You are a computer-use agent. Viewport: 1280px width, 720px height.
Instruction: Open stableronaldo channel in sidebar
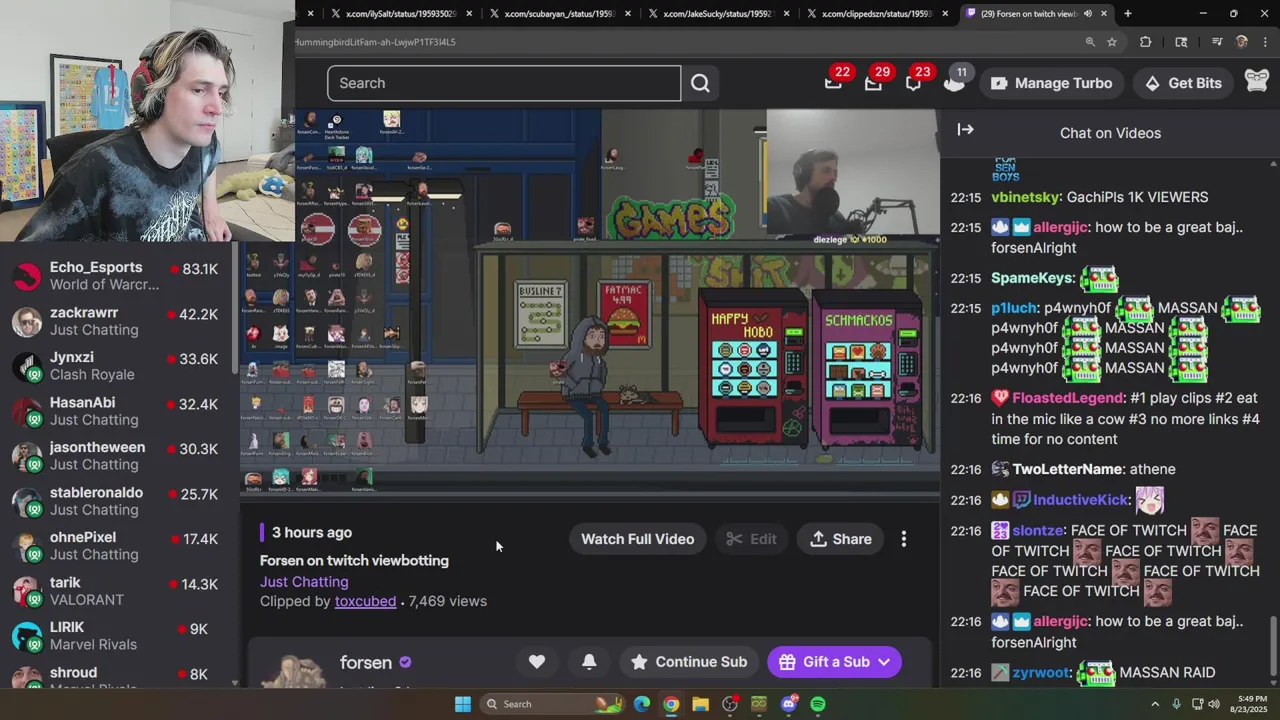118,501
